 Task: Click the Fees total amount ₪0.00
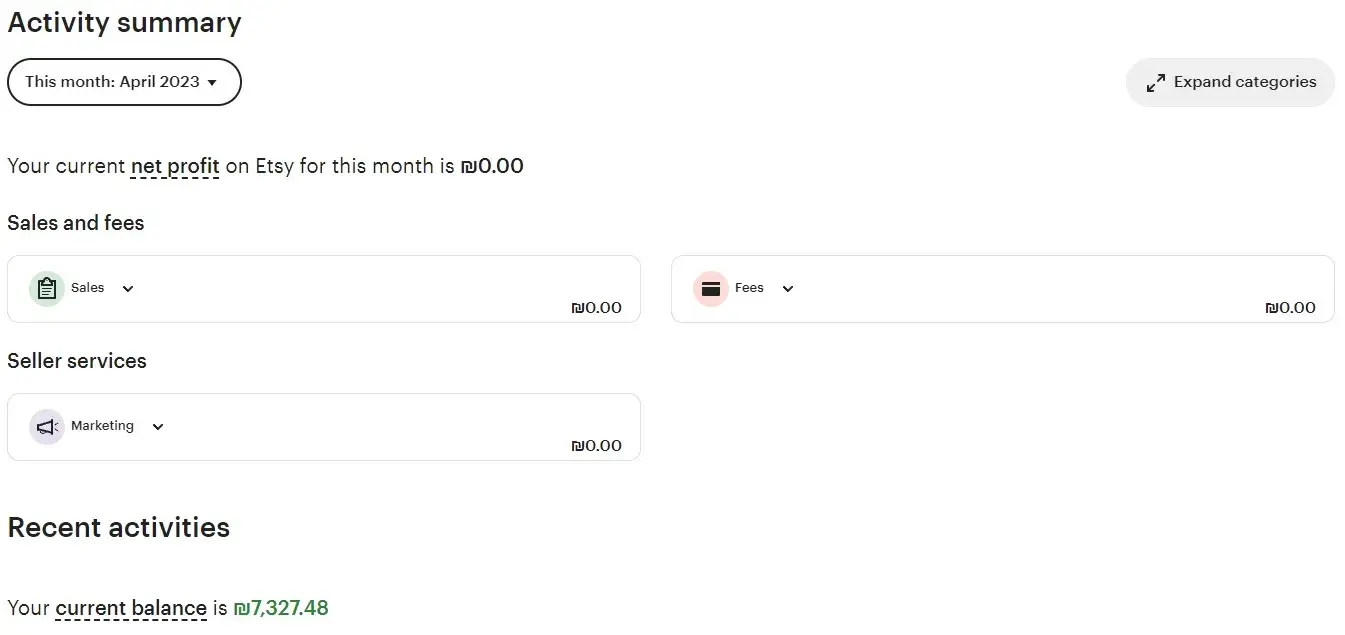[1290, 308]
